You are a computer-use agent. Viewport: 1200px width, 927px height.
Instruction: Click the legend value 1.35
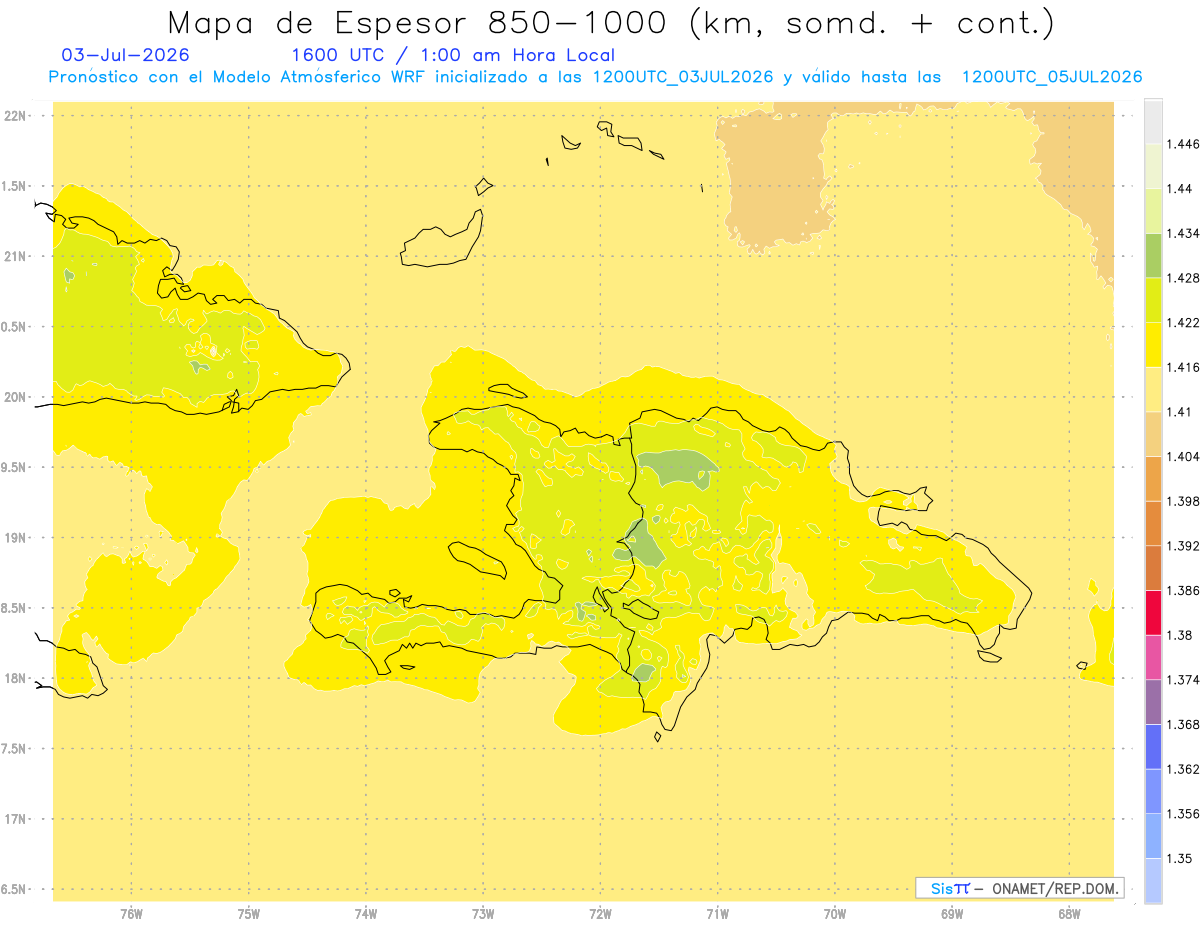point(1180,859)
